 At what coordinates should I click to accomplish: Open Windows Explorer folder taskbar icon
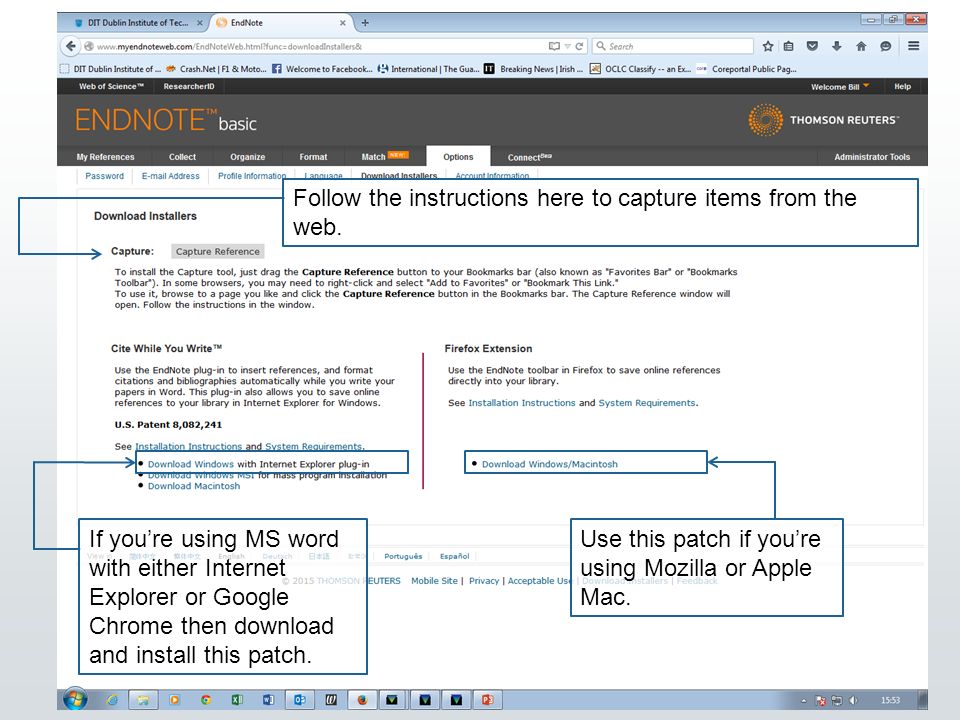coord(143,700)
